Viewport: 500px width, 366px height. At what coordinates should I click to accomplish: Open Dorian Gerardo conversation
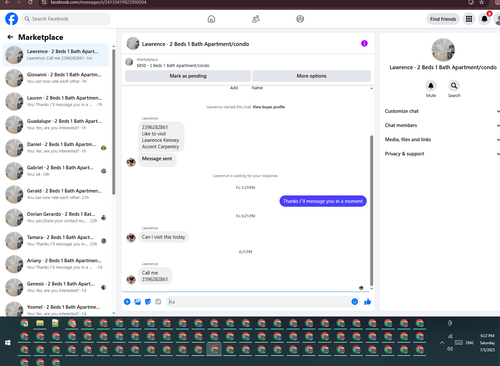[x=56, y=217]
